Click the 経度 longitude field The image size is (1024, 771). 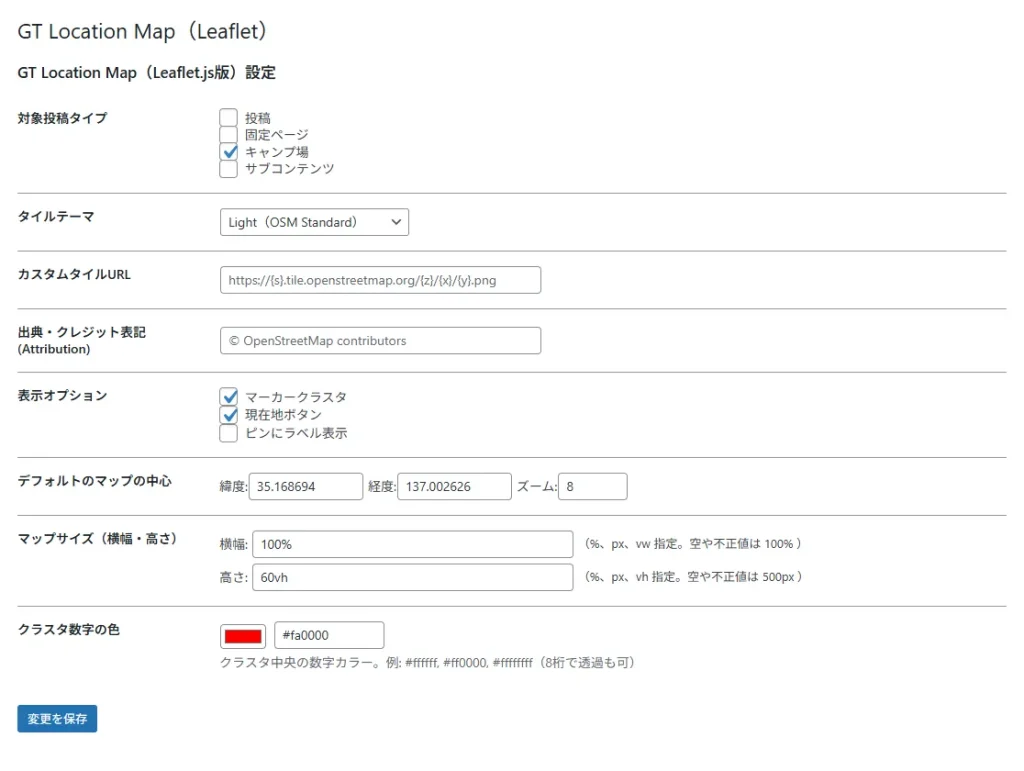point(454,486)
